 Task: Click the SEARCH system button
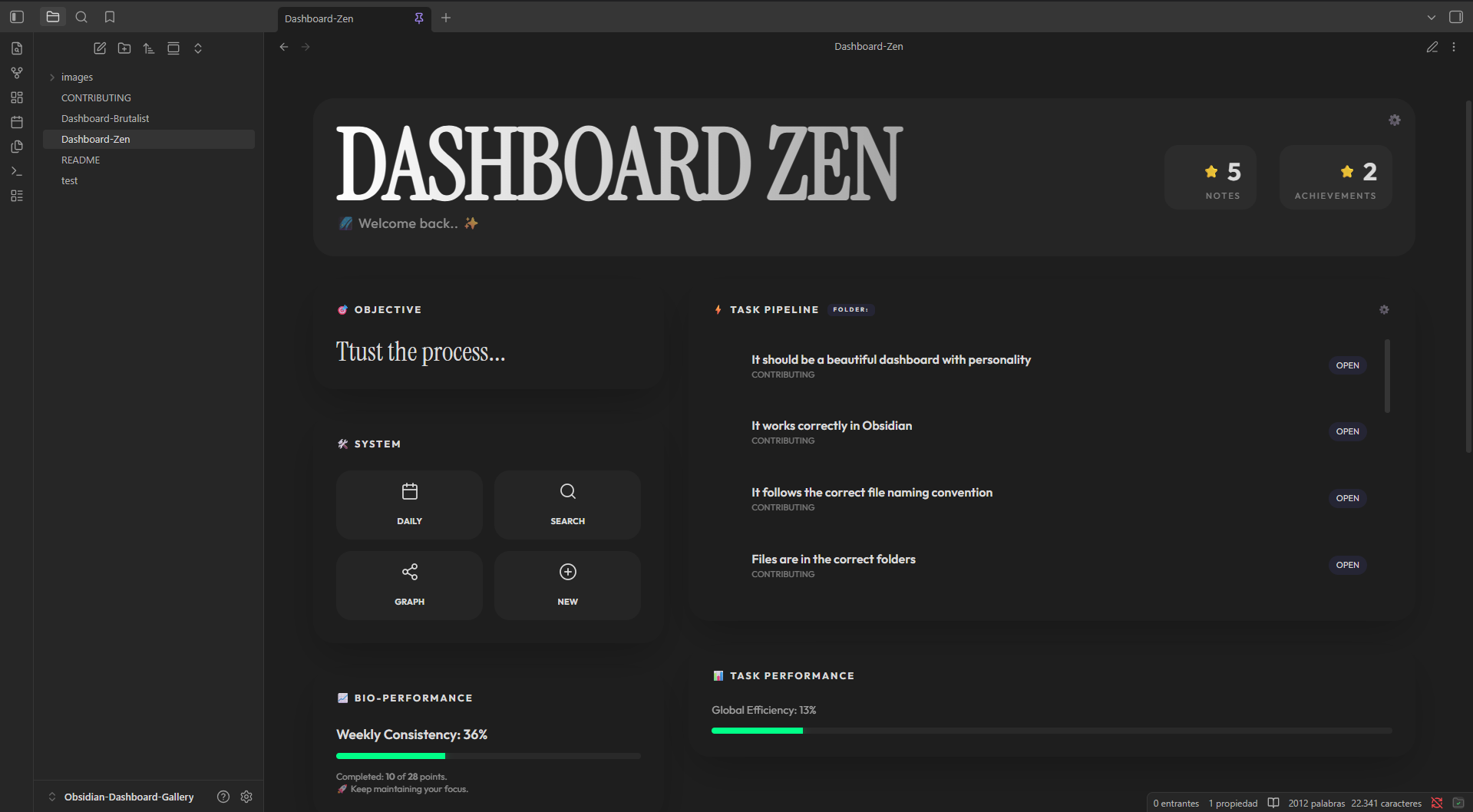click(x=567, y=505)
